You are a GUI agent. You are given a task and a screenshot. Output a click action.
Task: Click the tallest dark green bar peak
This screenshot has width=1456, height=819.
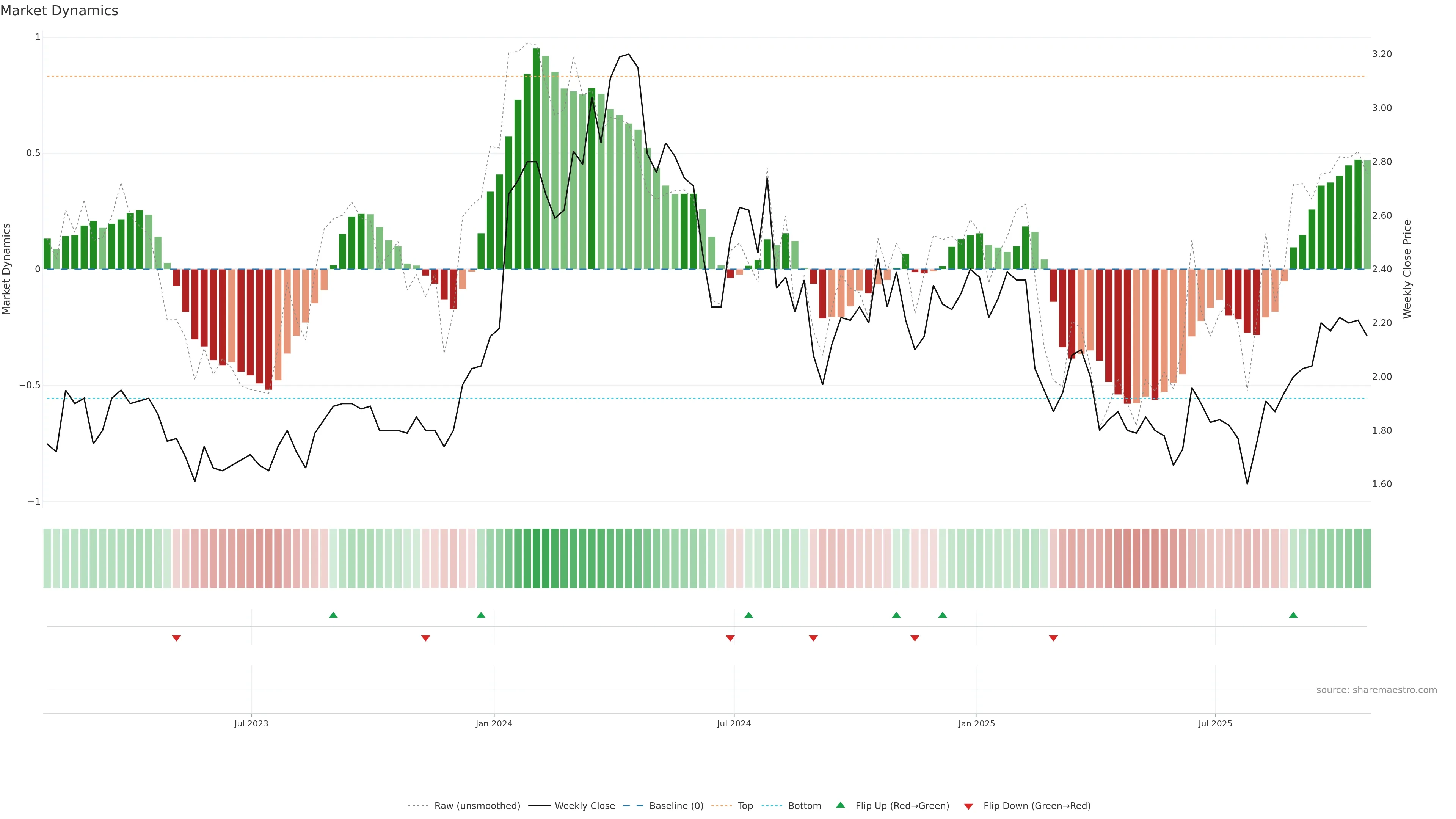click(x=537, y=51)
